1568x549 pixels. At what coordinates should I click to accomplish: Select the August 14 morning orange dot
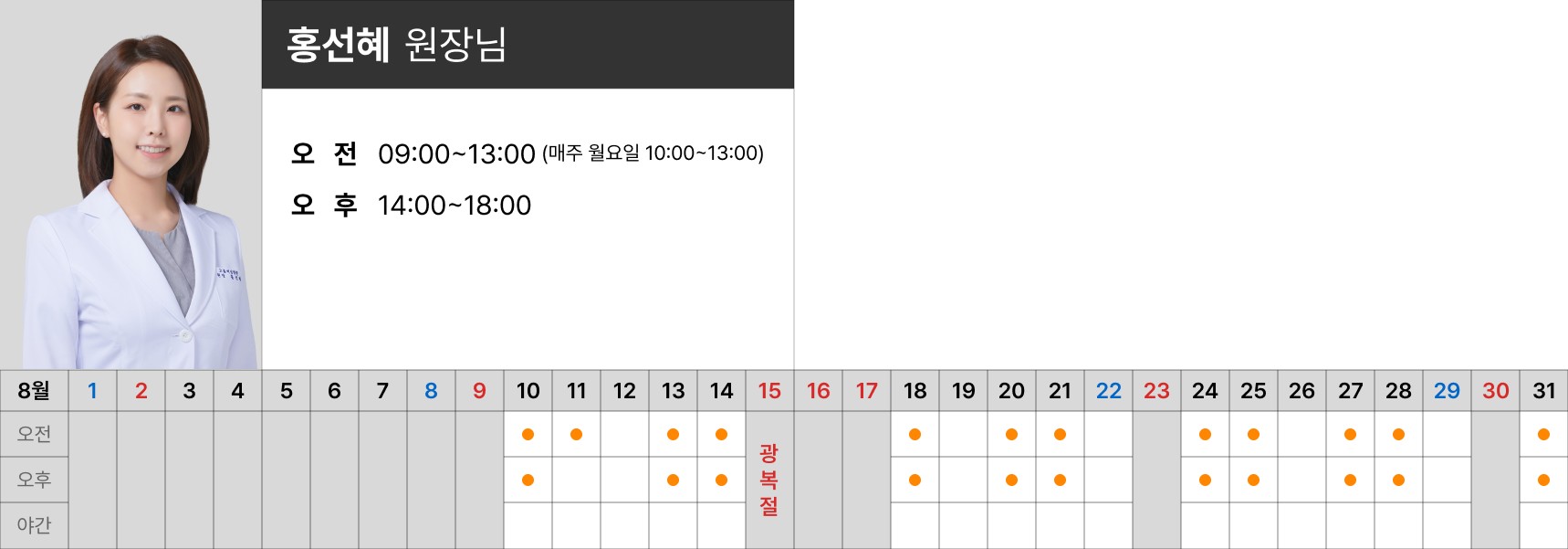pyautogui.click(x=721, y=434)
